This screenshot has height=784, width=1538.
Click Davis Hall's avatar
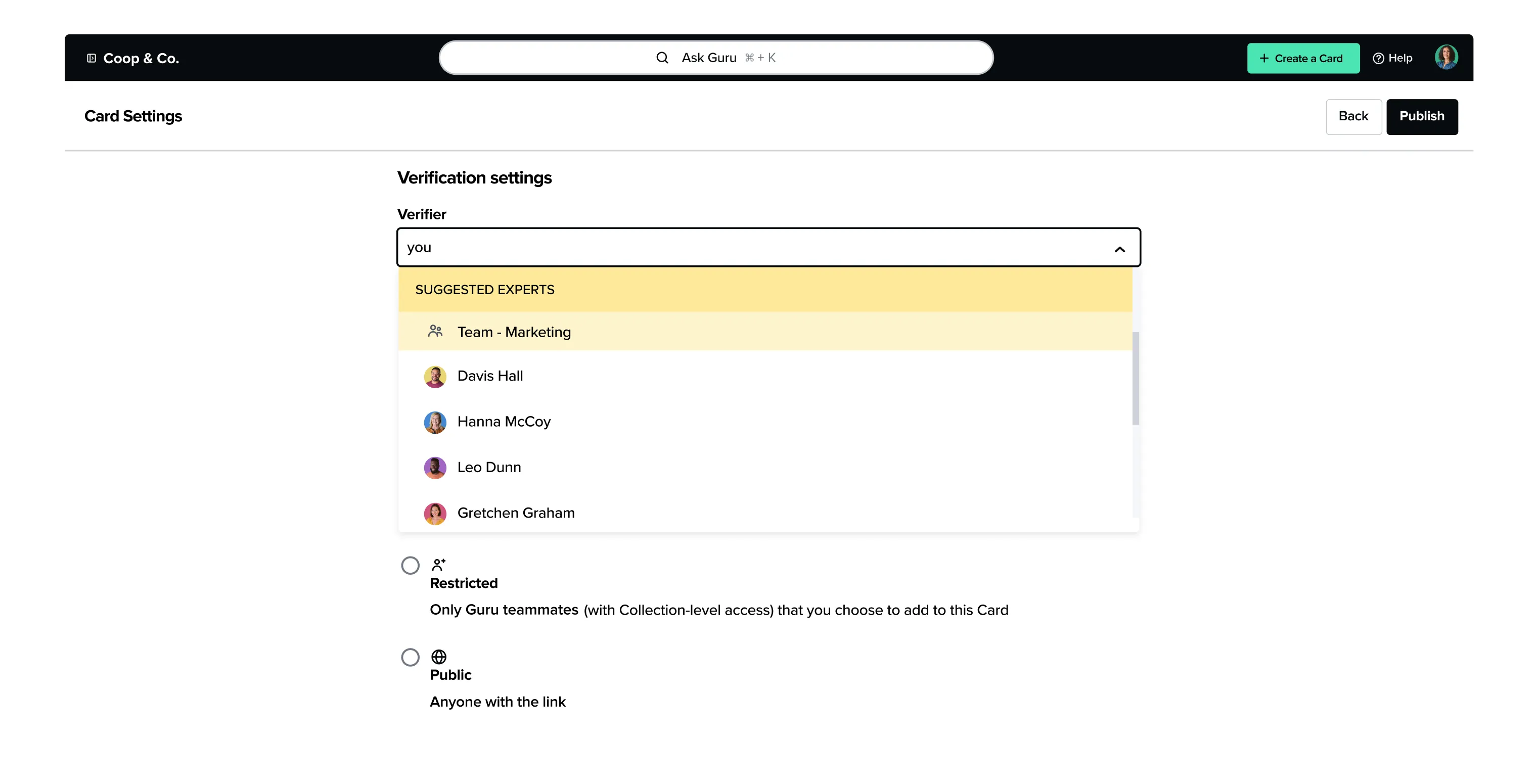(435, 377)
